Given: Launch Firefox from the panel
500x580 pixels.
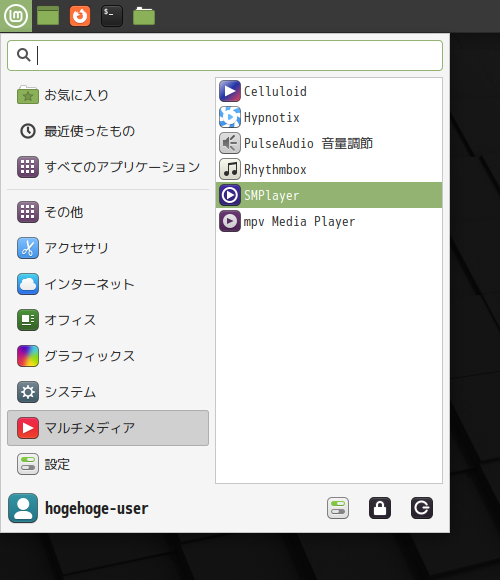Looking at the screenshot, I should (x=80, y=16).
